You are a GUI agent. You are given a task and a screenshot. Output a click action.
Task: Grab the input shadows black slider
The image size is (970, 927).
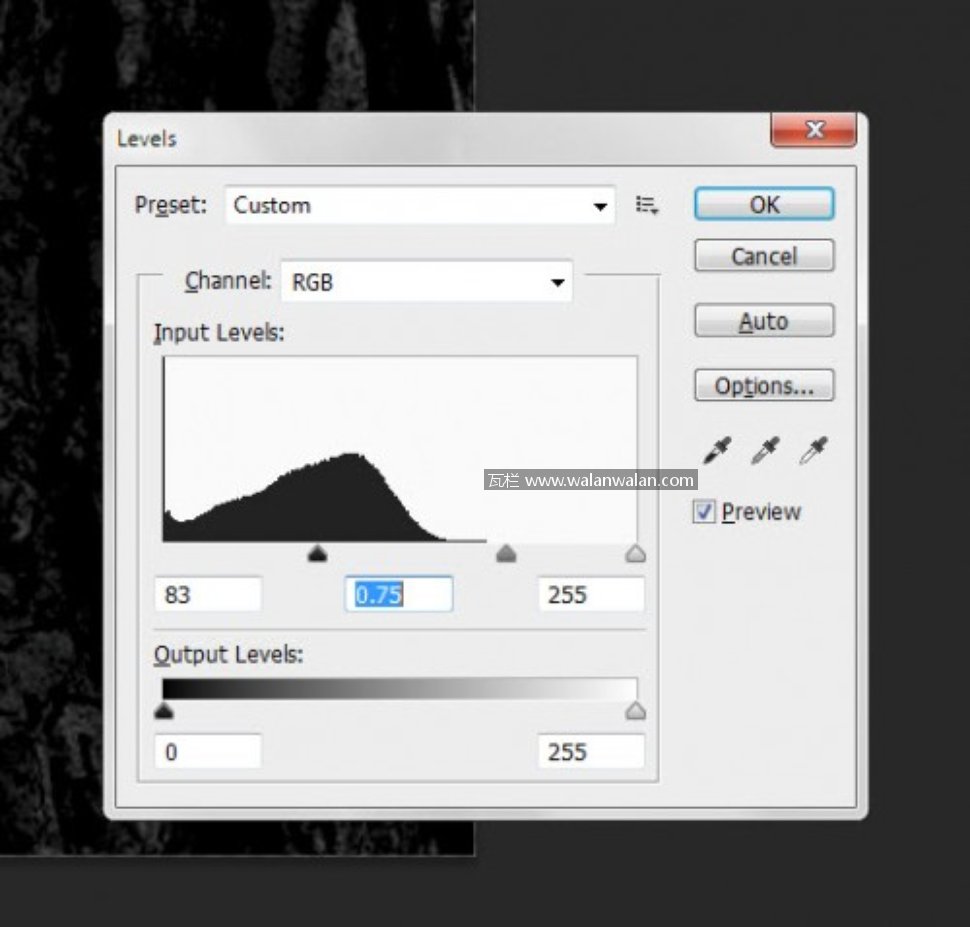pos(317,554)
